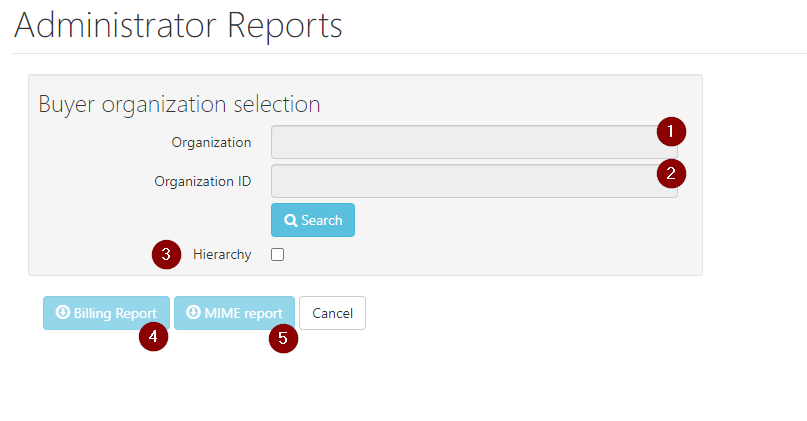Click the Buyer organization selection heading
807x421 pixels.
click(x=179, y=104)
